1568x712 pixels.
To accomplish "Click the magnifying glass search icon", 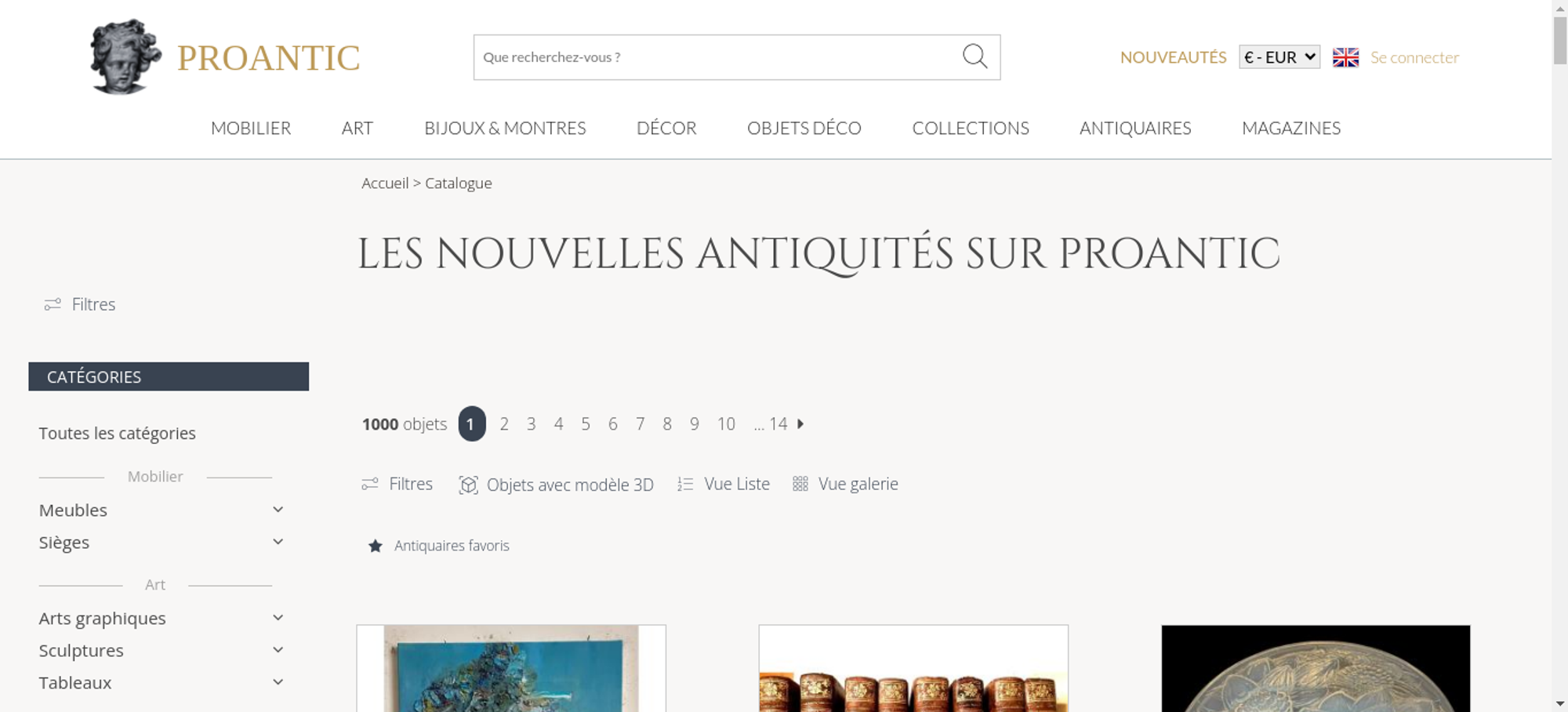I will click(x=975, y=56).
